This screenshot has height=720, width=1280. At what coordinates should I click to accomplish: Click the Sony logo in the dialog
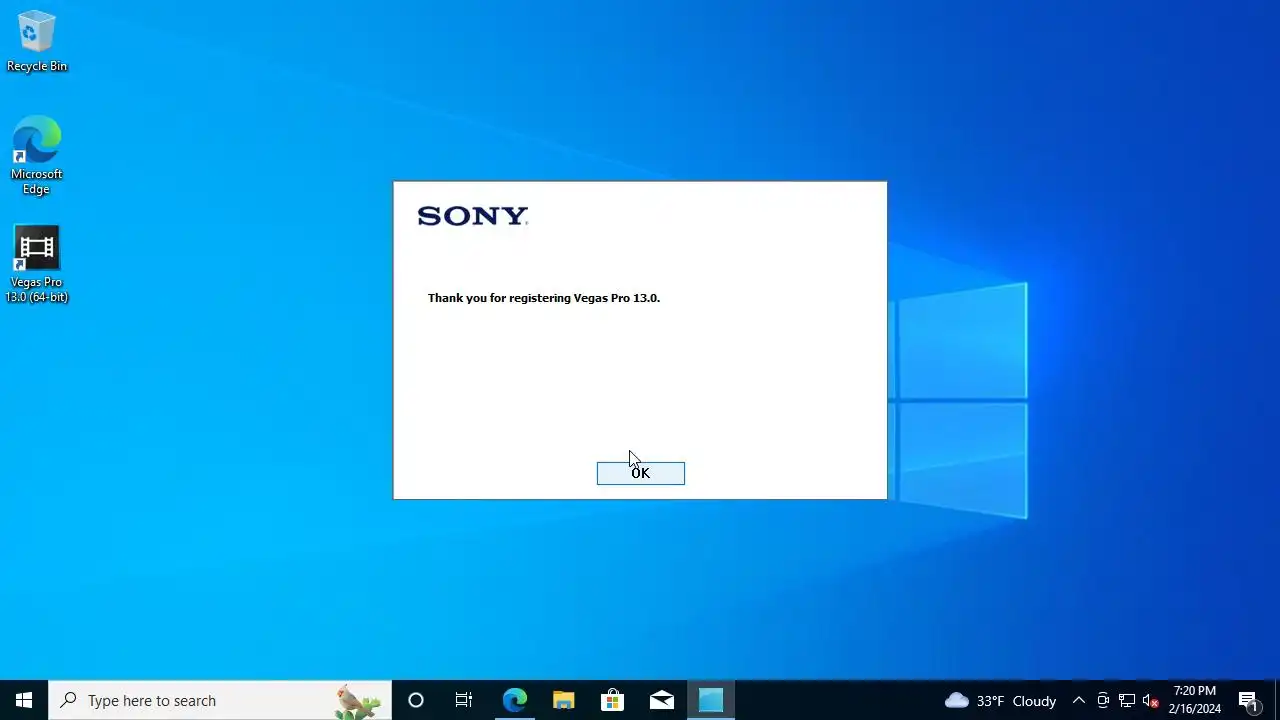click(473, 216)
